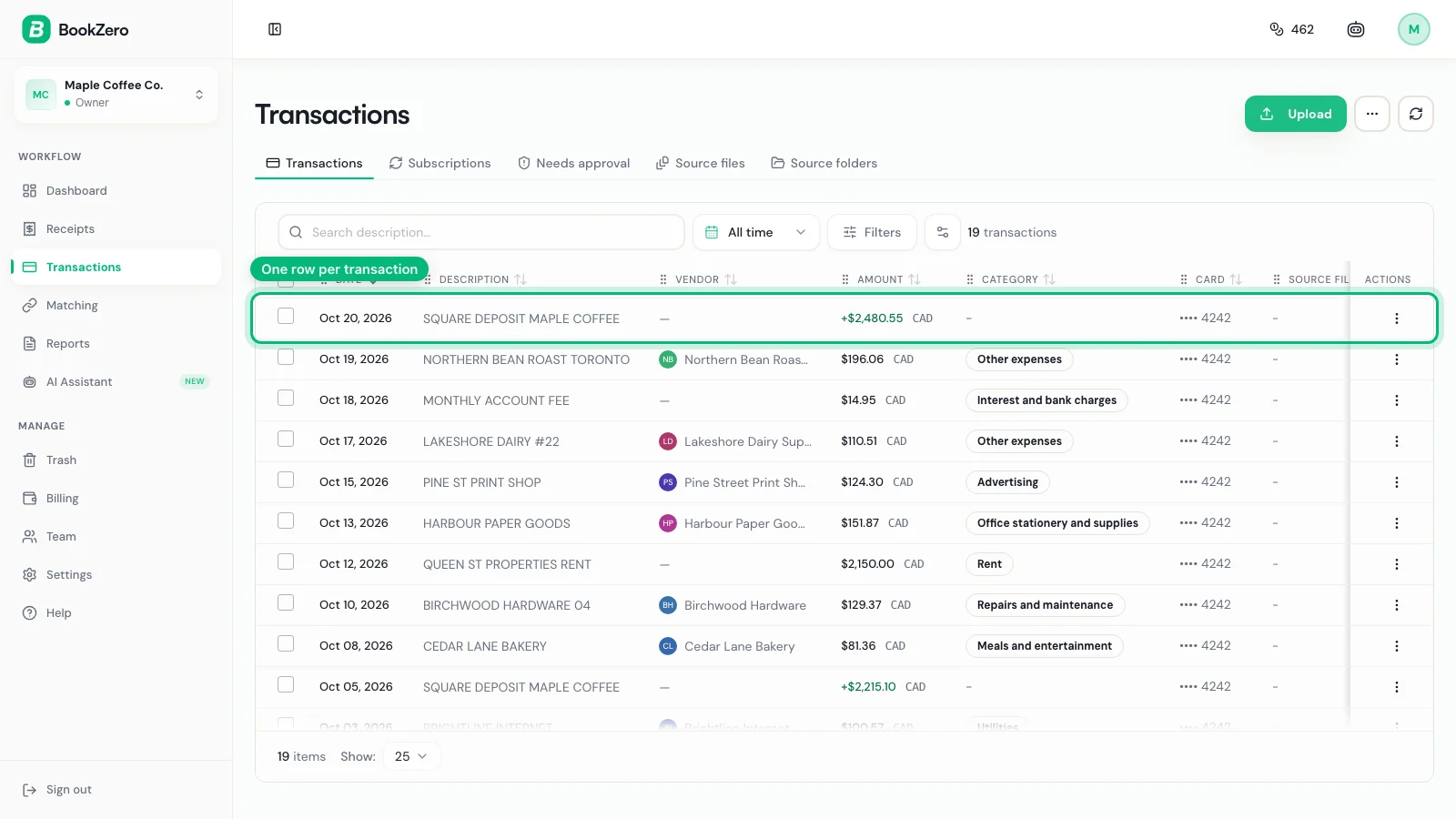Open the more options ellipsis next to Upload

[x=1372, y=114]
